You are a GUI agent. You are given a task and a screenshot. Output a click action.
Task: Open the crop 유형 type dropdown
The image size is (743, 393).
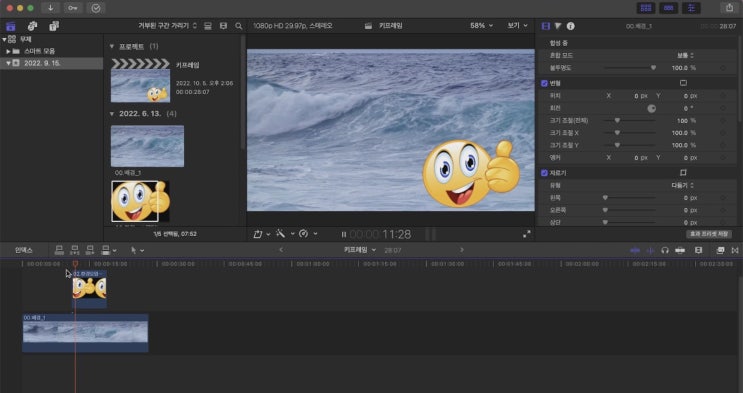682,185
